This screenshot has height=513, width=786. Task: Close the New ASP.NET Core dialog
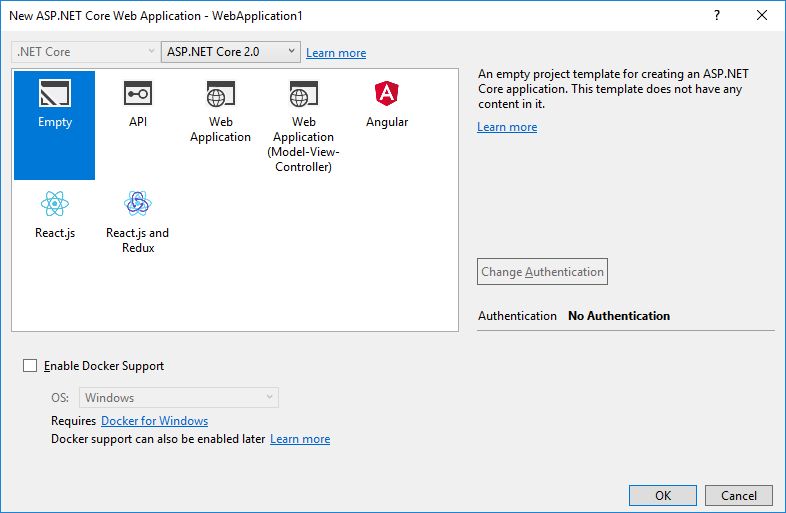click(x=762, y=16)
